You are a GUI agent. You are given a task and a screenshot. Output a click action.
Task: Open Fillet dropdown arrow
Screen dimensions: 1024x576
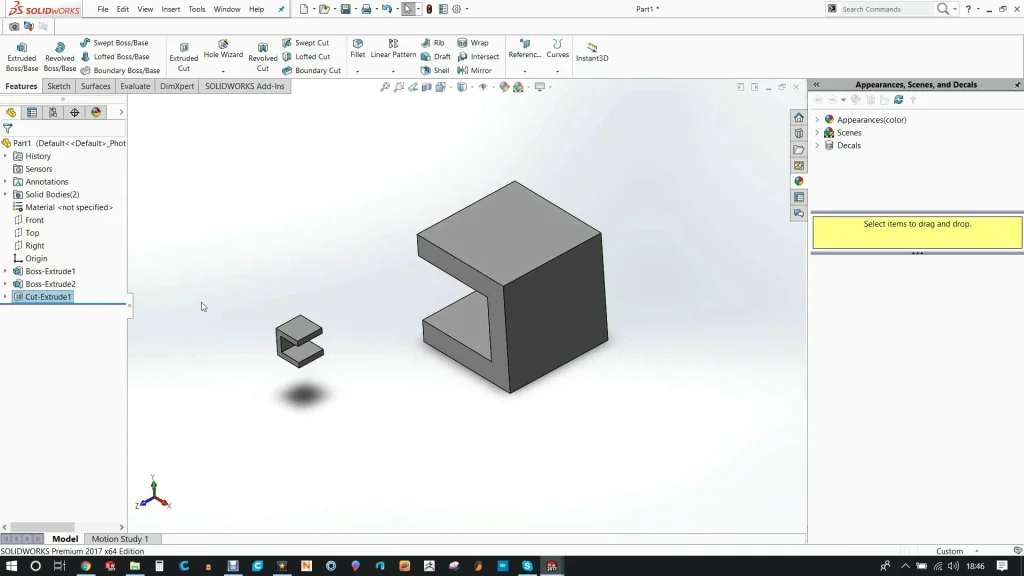click(357, 71)
